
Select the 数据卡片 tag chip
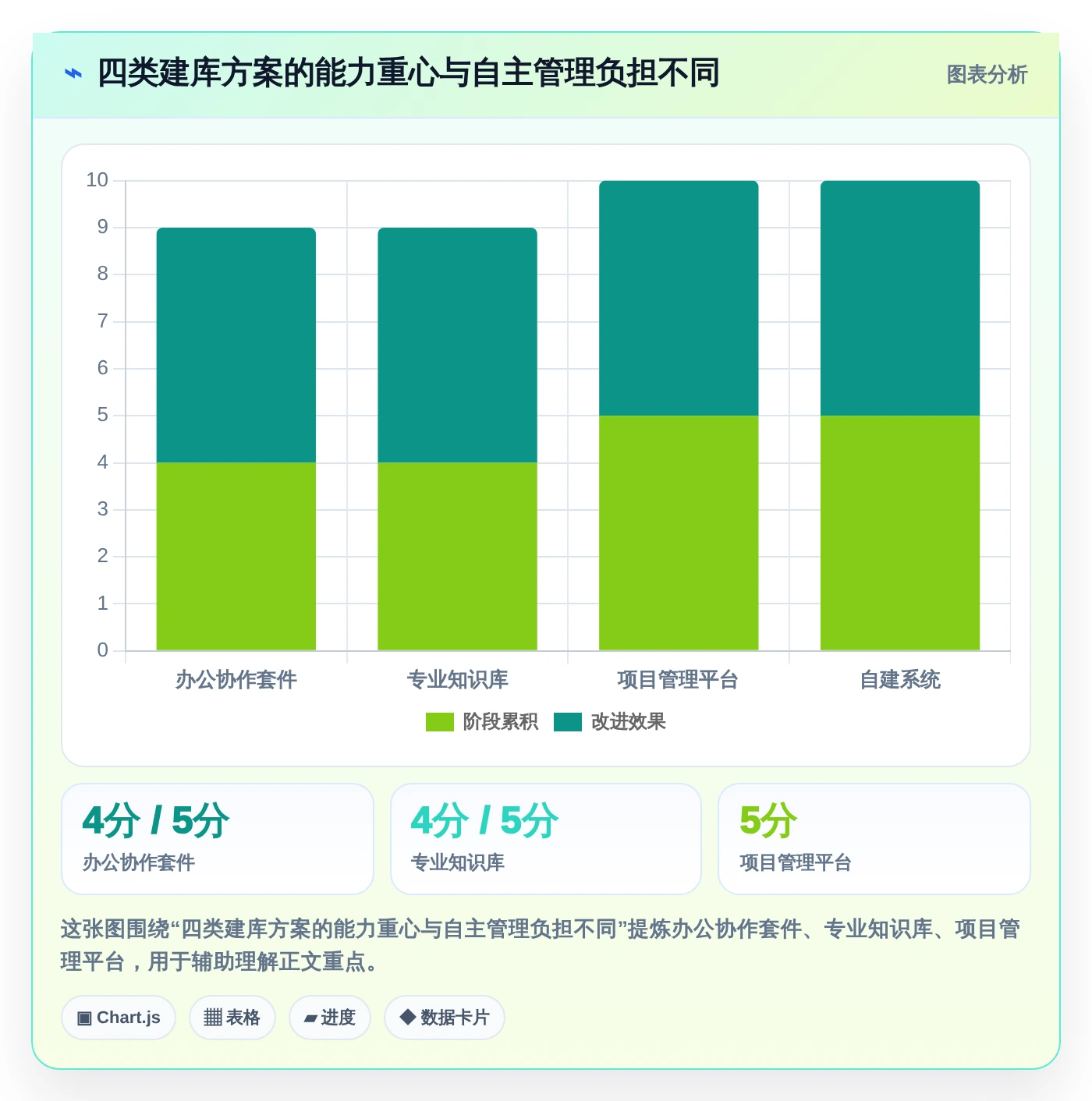click(445, 1018)
